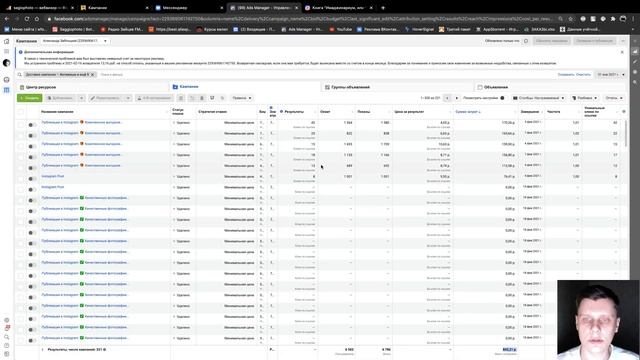Click the magnifier icon in the filter bar
Screen dimensions: 640x360
click(x=20, y=75)
